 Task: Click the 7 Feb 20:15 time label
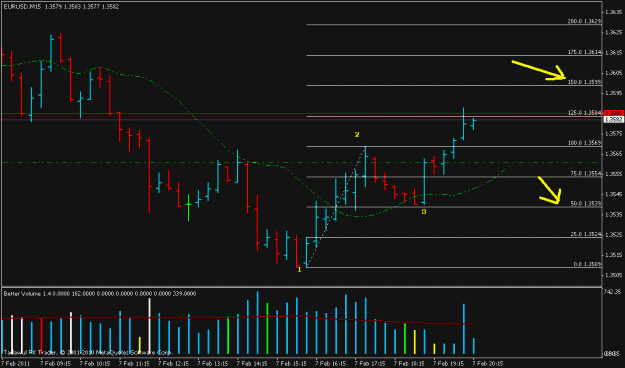(488, 364)
